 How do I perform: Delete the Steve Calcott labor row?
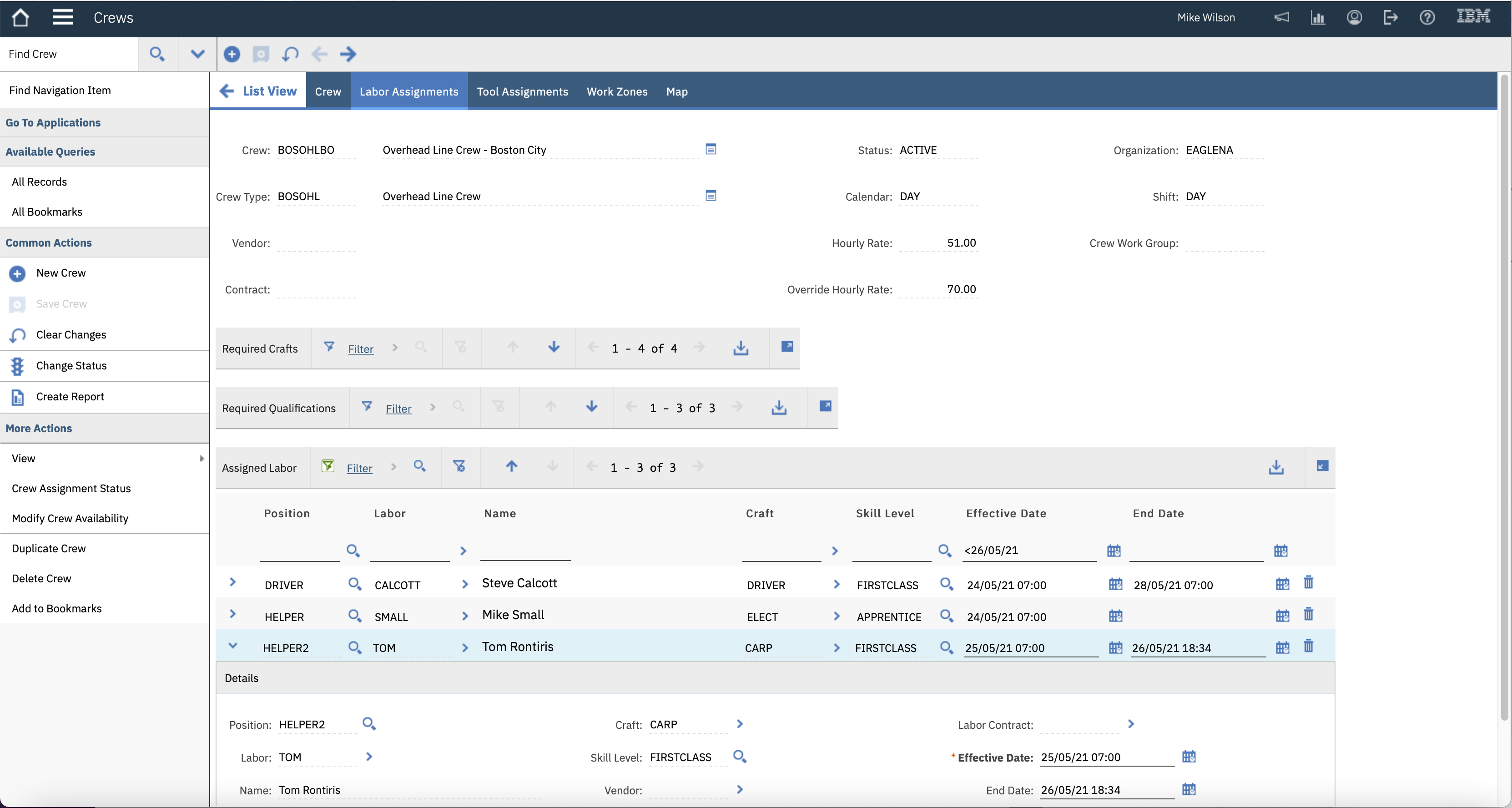pos(1308,583)
